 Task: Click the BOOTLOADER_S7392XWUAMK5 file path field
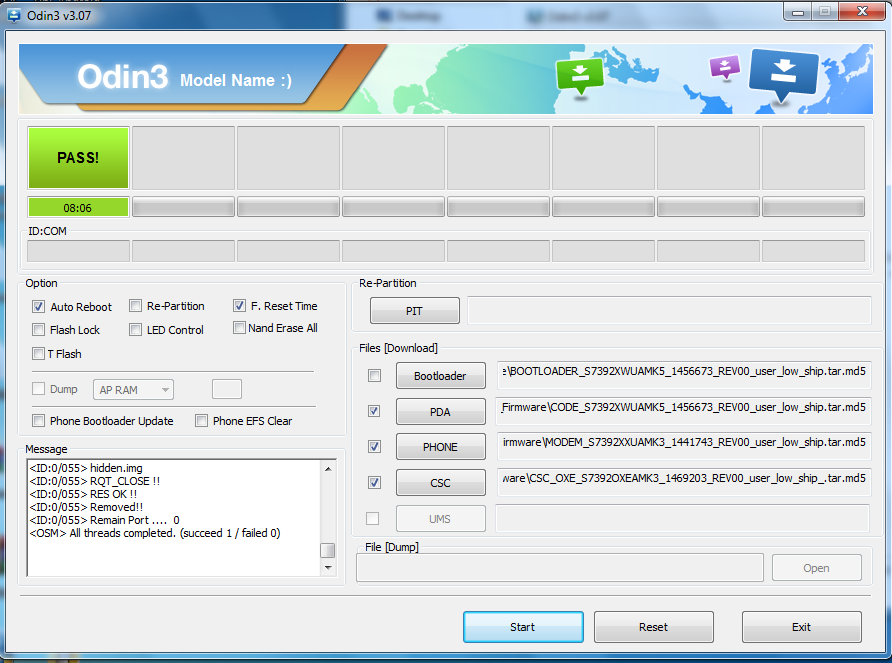[683, 374]
